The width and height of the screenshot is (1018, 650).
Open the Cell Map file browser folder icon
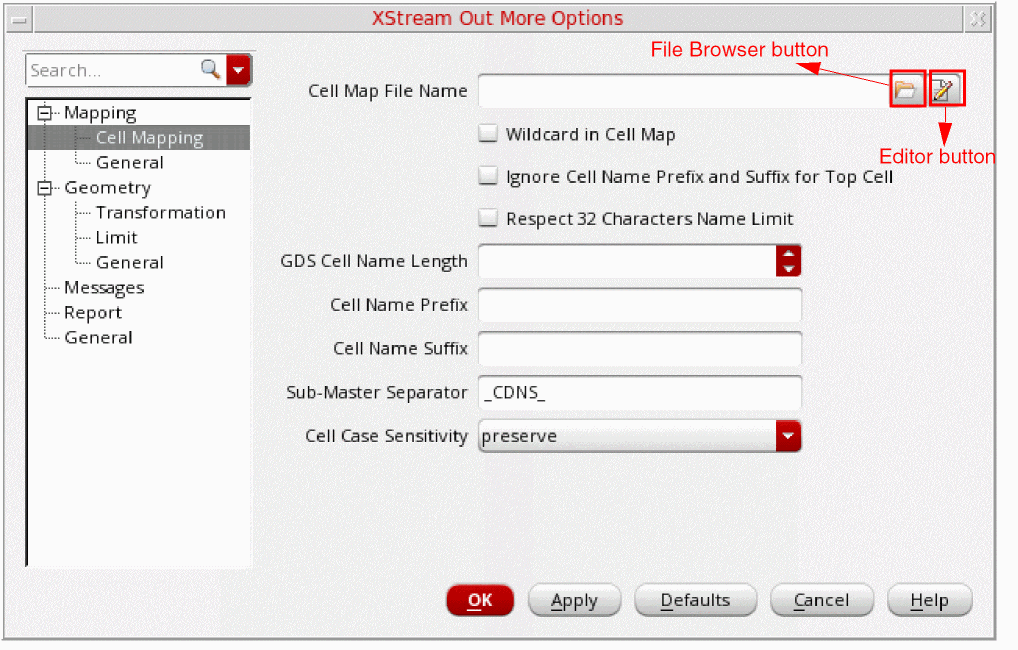pyautogui.click(x=906, y=89)
